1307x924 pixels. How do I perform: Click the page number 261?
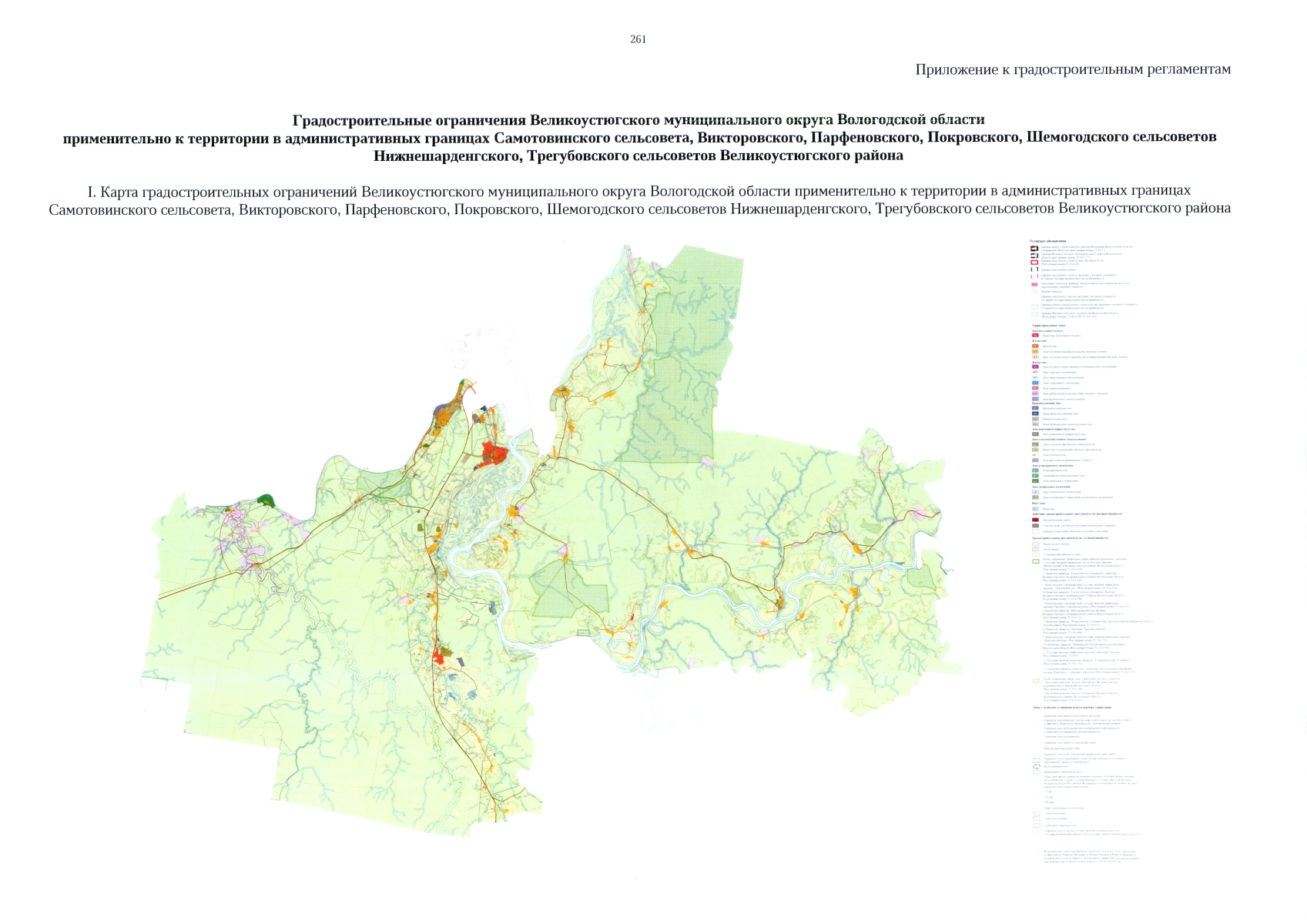tap(638, 39)
